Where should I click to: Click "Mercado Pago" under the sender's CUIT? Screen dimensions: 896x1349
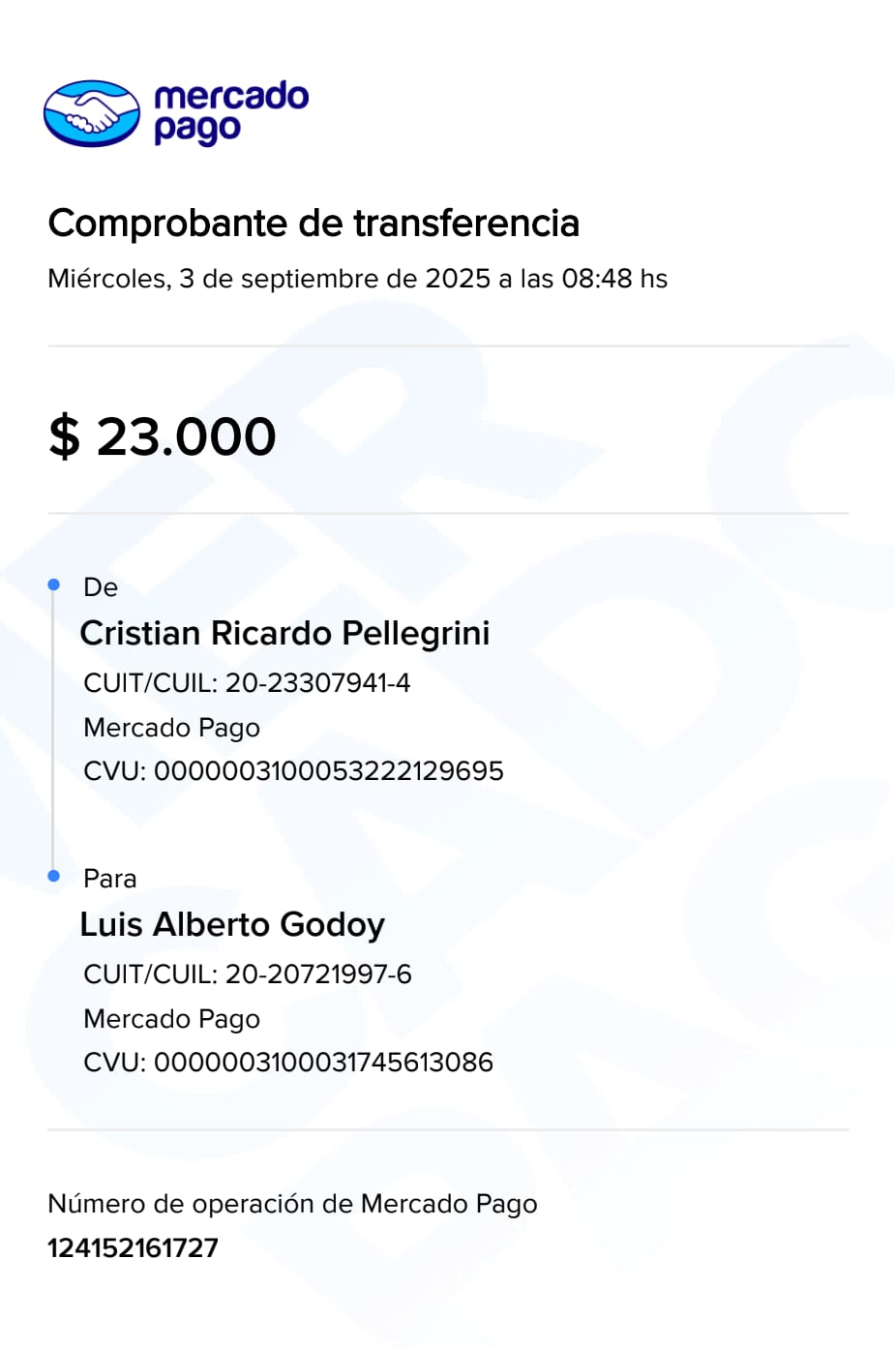[171, 728]
